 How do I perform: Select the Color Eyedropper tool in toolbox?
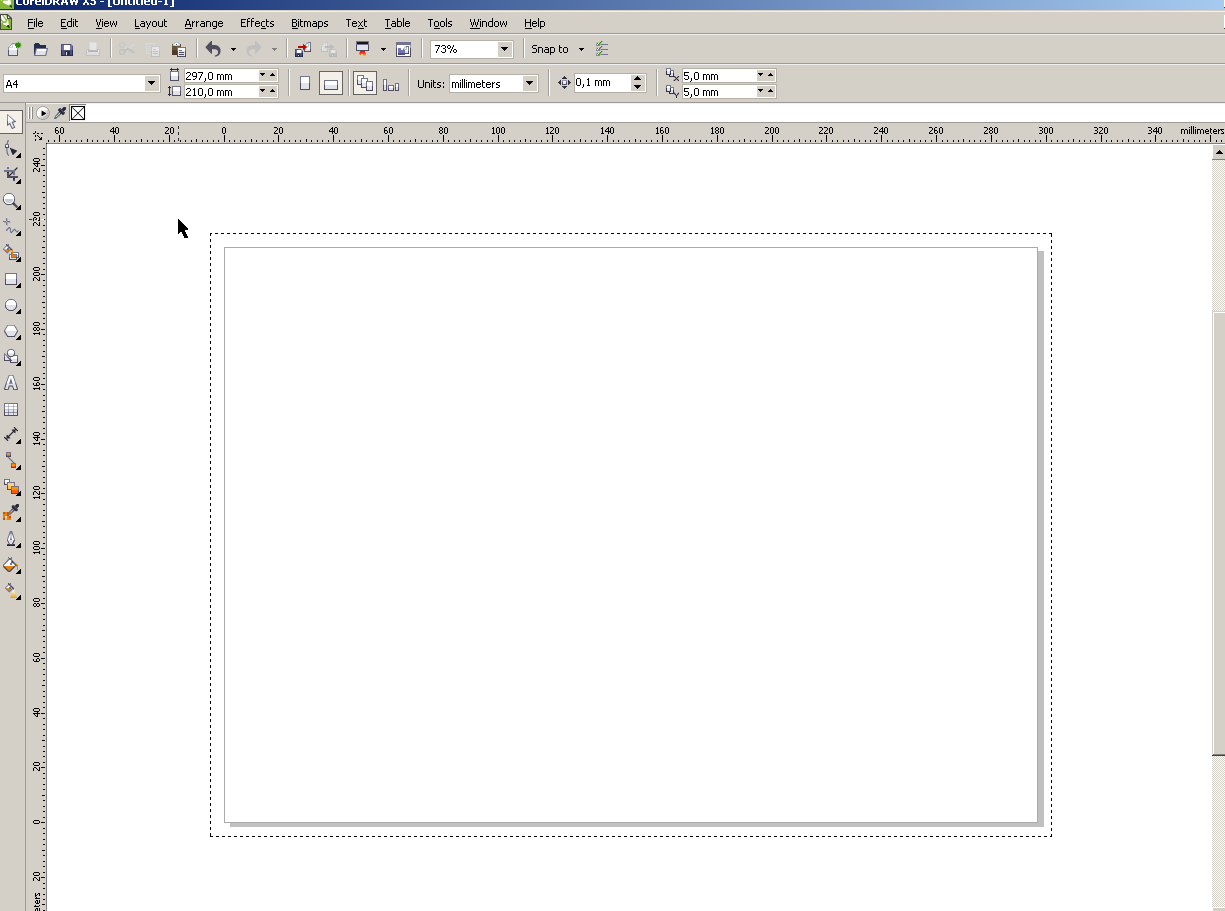[12, 513]
